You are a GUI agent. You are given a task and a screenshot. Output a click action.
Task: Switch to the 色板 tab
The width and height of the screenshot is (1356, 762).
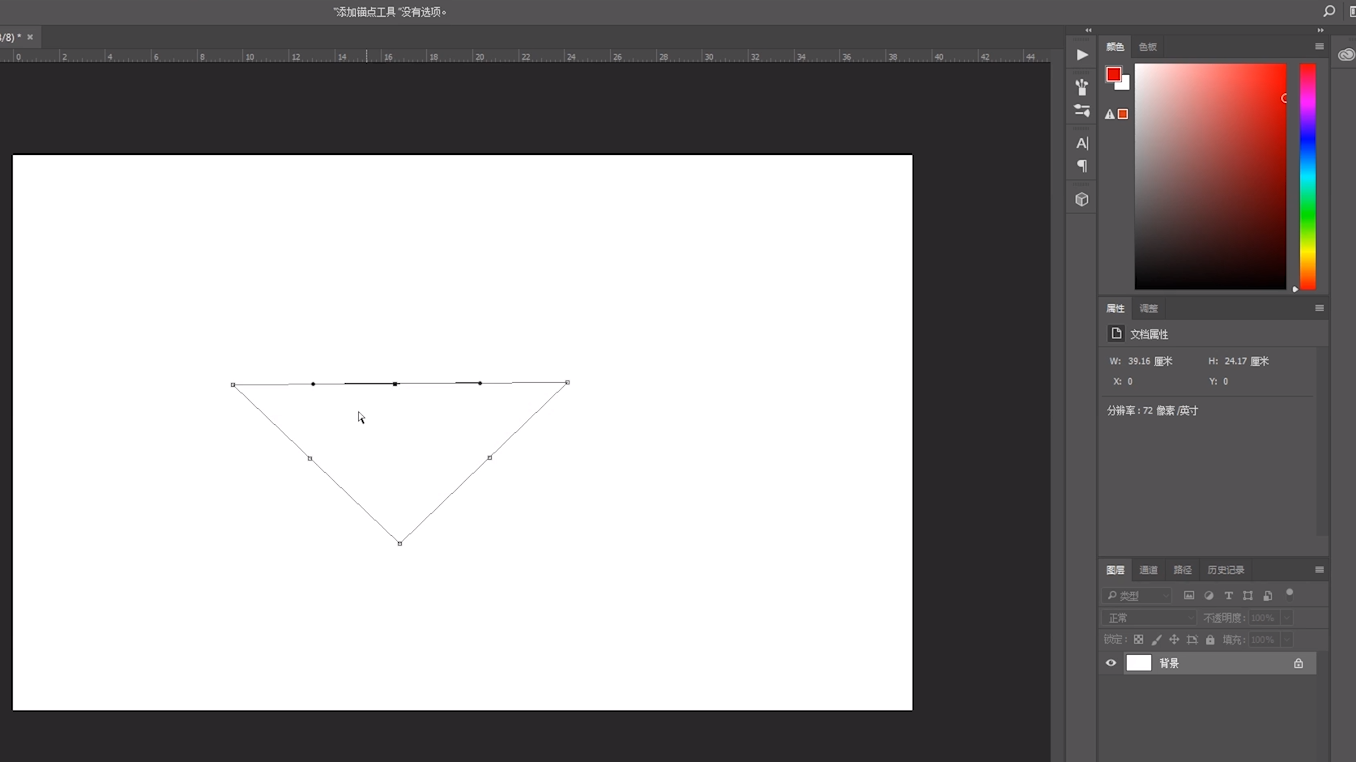click(x=1148, y=47)
